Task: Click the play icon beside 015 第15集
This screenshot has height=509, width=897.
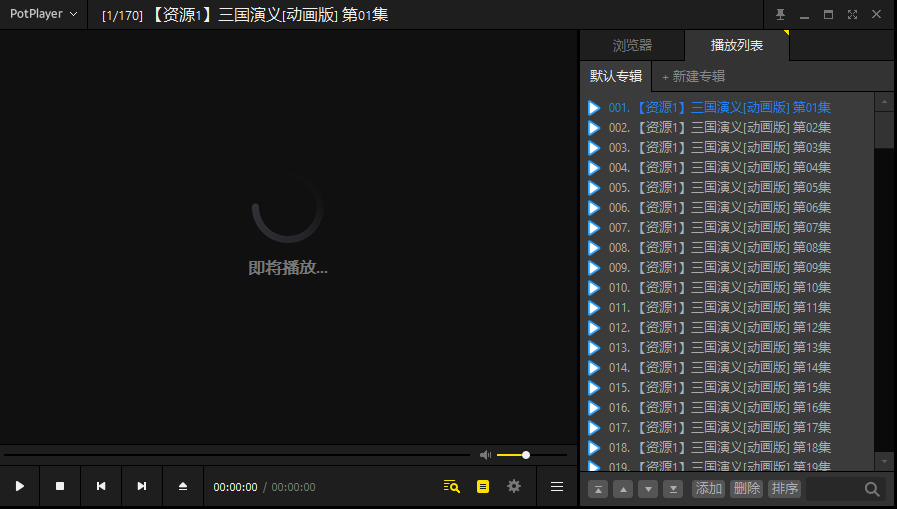Action: coord(594,388)
